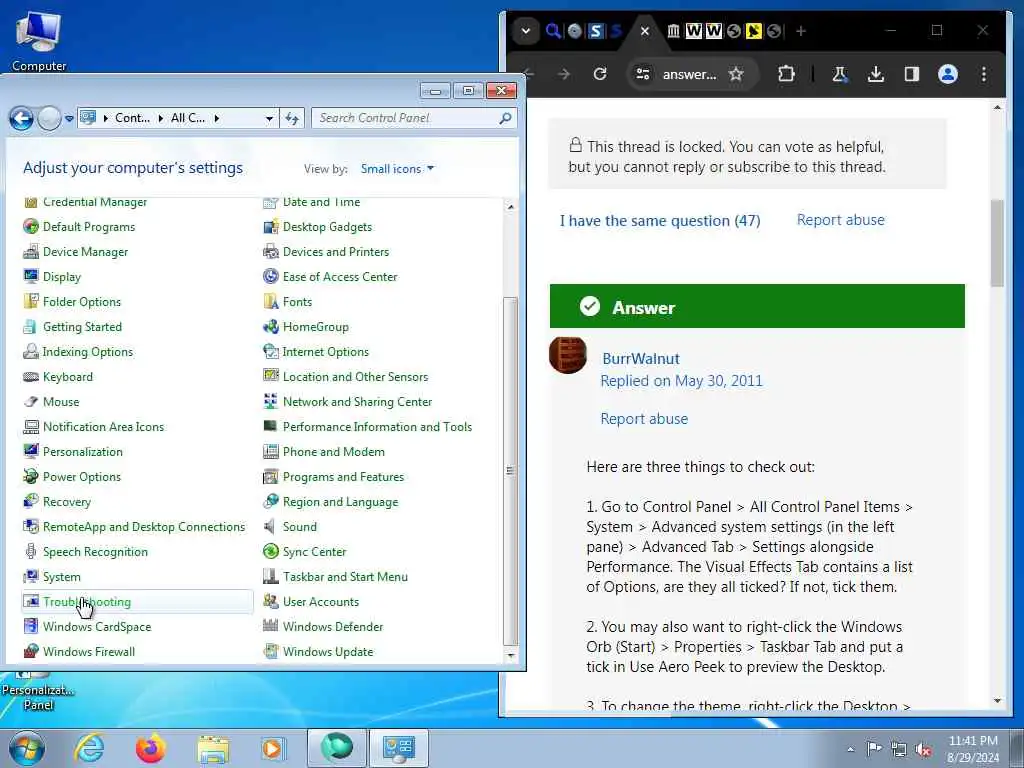Switch to the bank building icon tab
Viewport: 1024px width, 768px height.
pyautogui.click(x=673, y=31)
